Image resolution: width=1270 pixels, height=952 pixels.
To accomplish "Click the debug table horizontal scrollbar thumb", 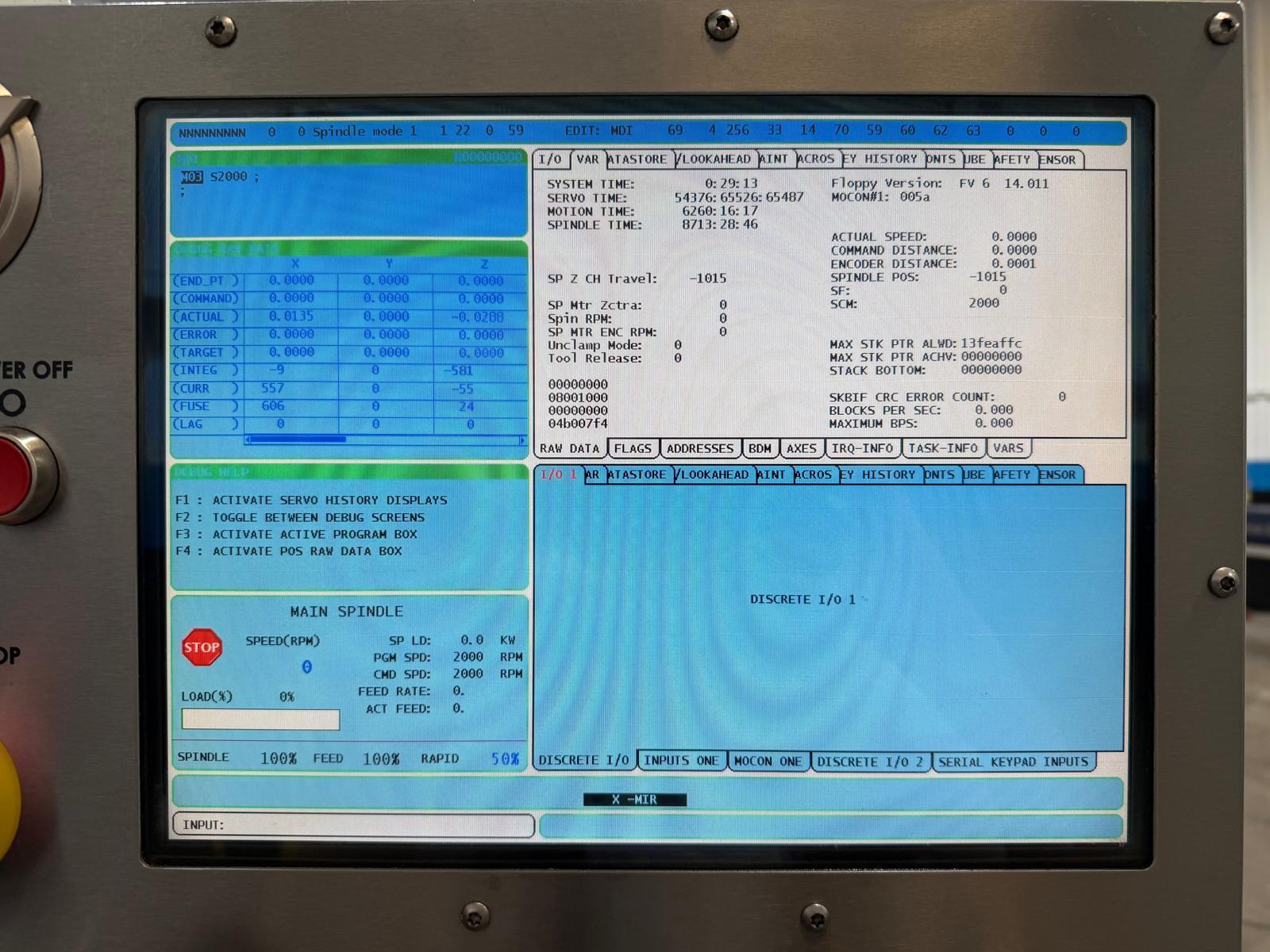I will tap(298, 440).
